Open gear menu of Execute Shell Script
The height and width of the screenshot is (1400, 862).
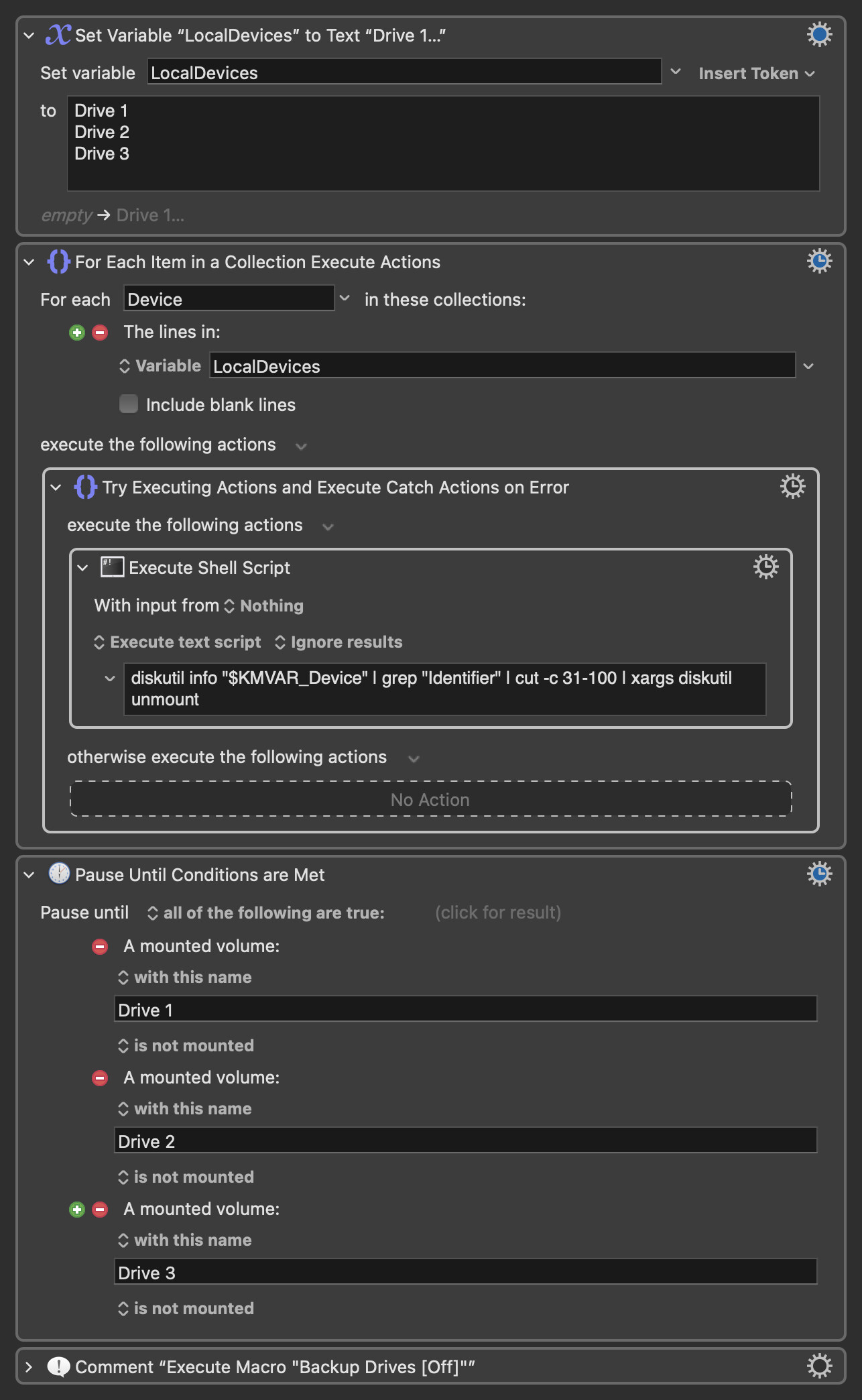(x=765, y=567)
